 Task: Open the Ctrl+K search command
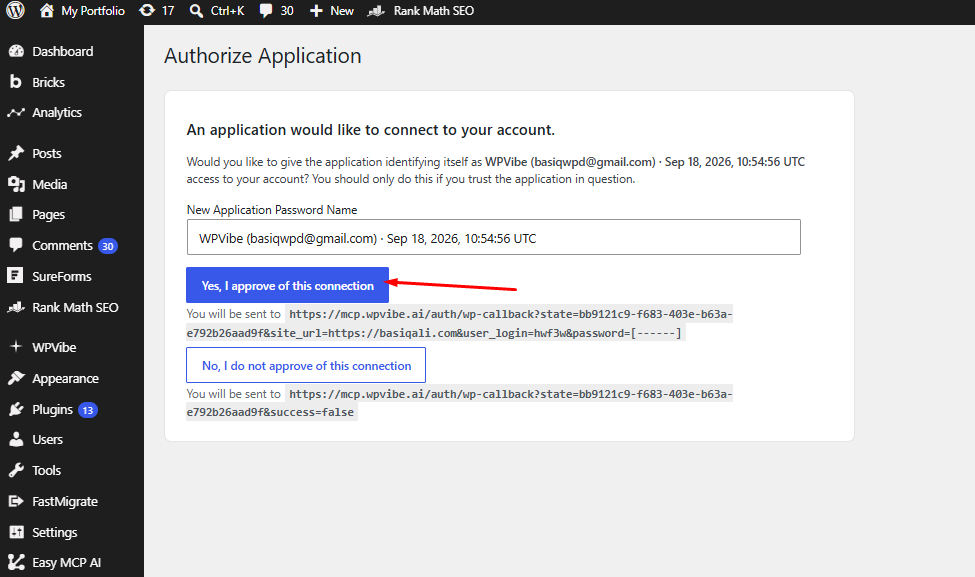(x=227, y=11)
